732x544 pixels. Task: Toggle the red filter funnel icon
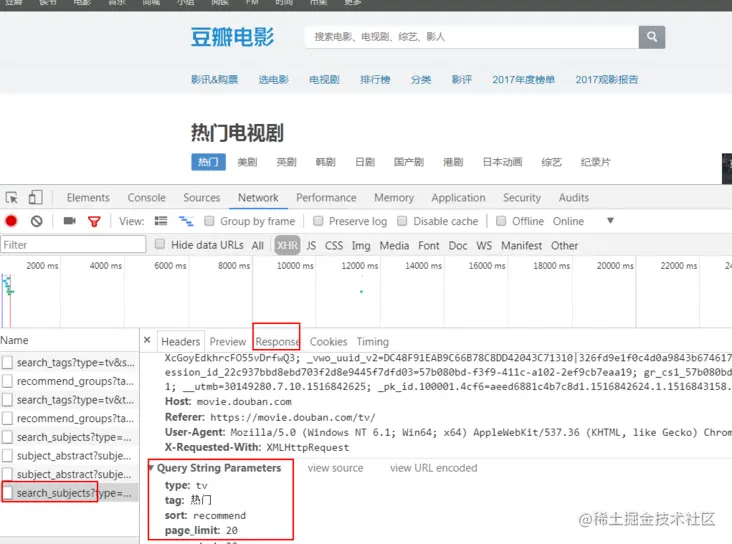point(94,221)
